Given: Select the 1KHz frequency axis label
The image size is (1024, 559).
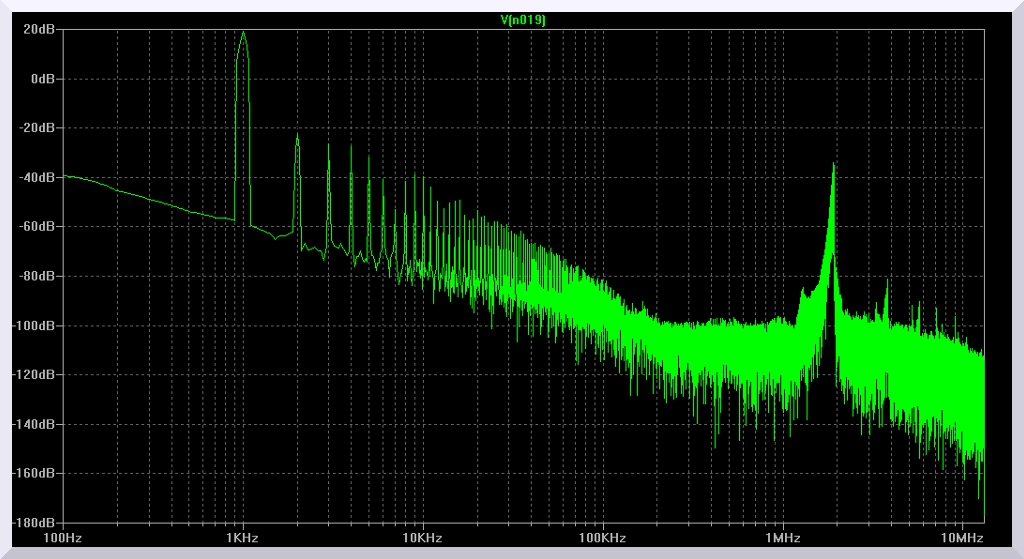Looking at the screenshot, I should click(x=243, y=538).
